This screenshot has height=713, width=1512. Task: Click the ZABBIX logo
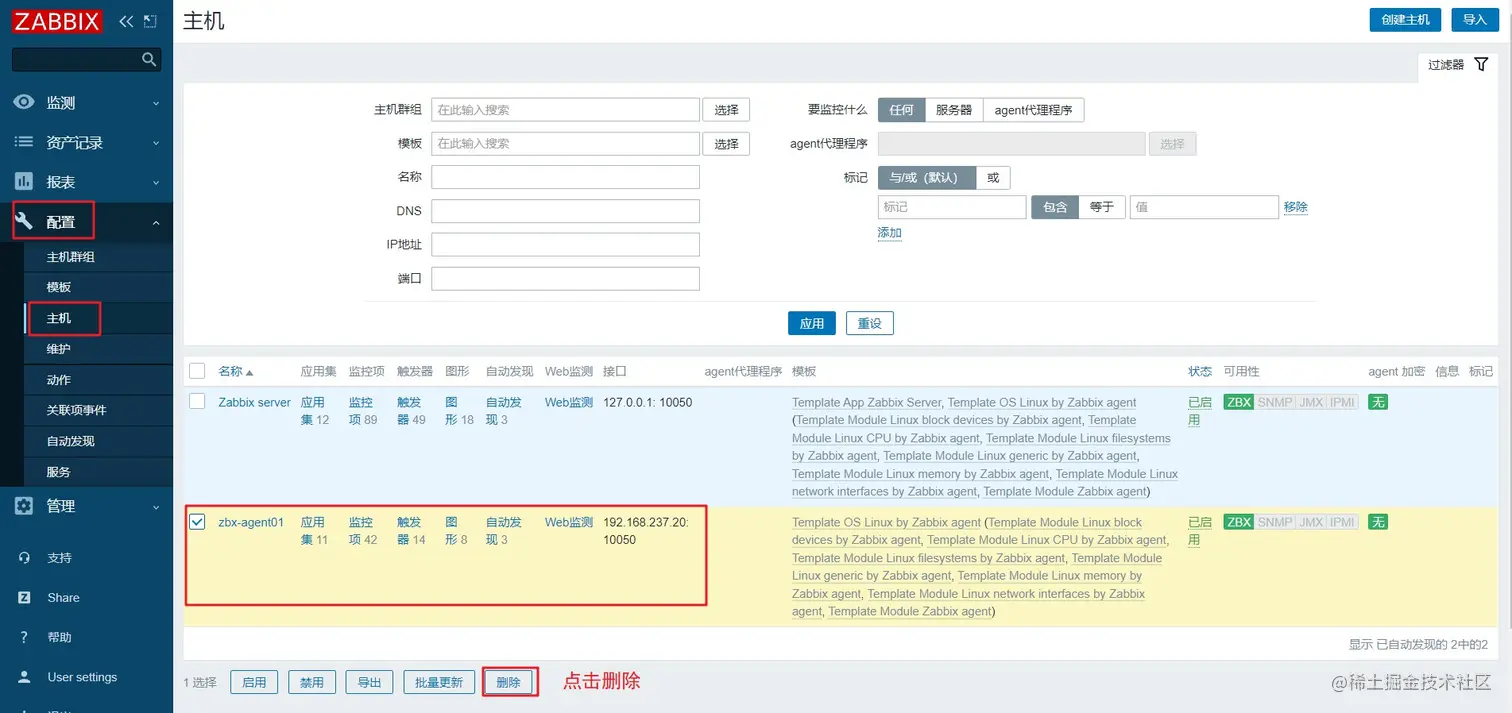click(57, 21)
